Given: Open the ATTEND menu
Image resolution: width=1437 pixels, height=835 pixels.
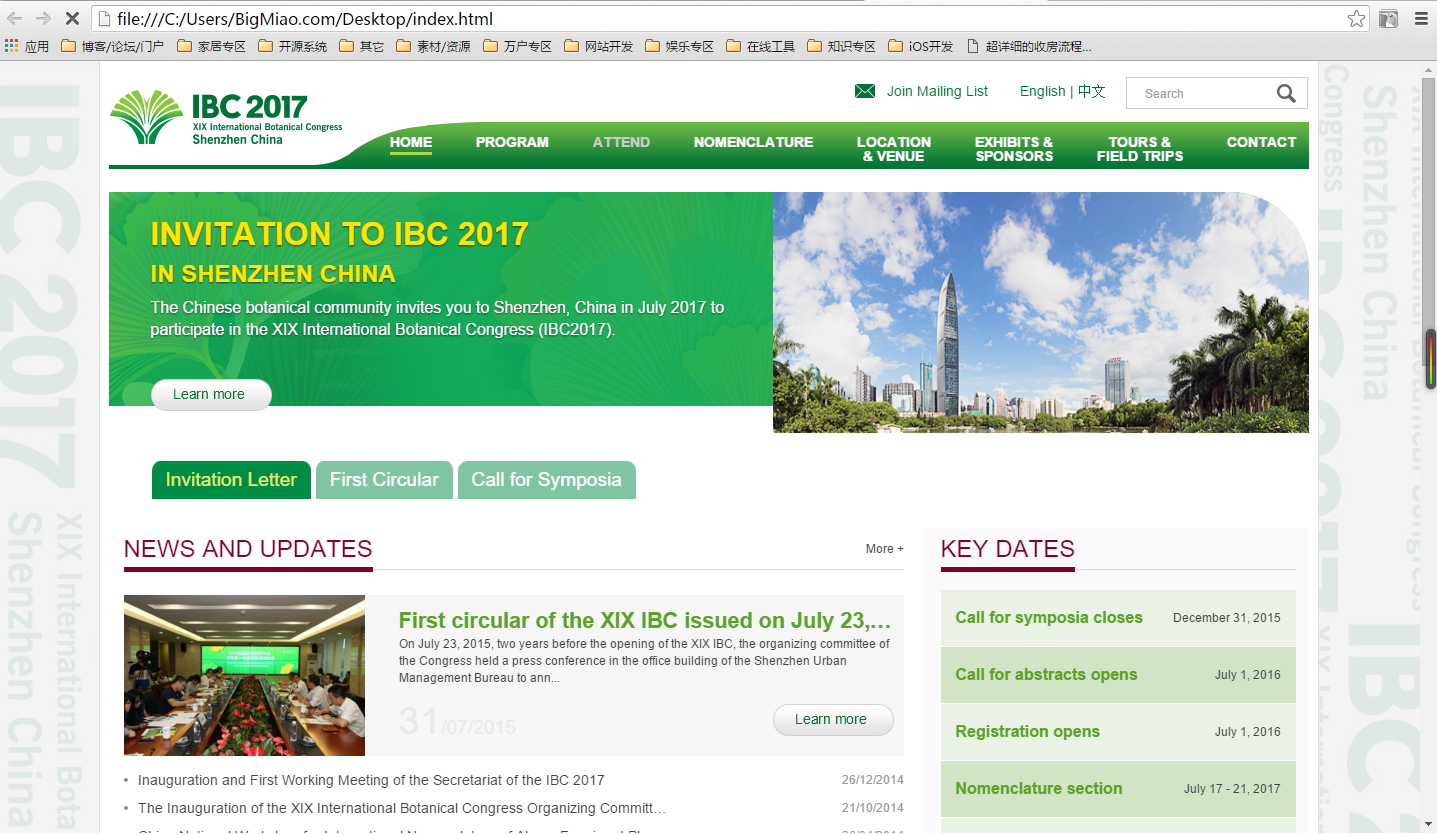Looking at the screenshot, I should coord(621,142).
